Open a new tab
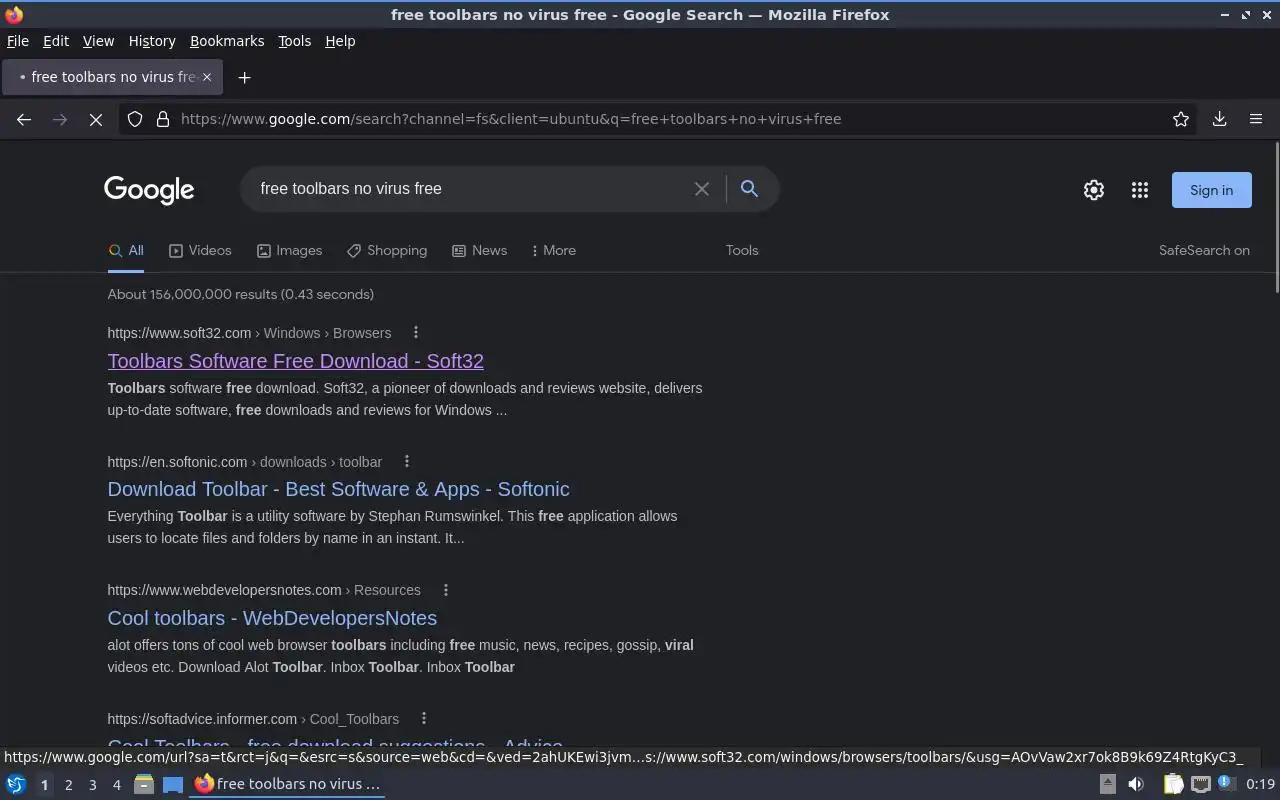The height and width of the screenshot is (800, 1280). pos(244,77)
